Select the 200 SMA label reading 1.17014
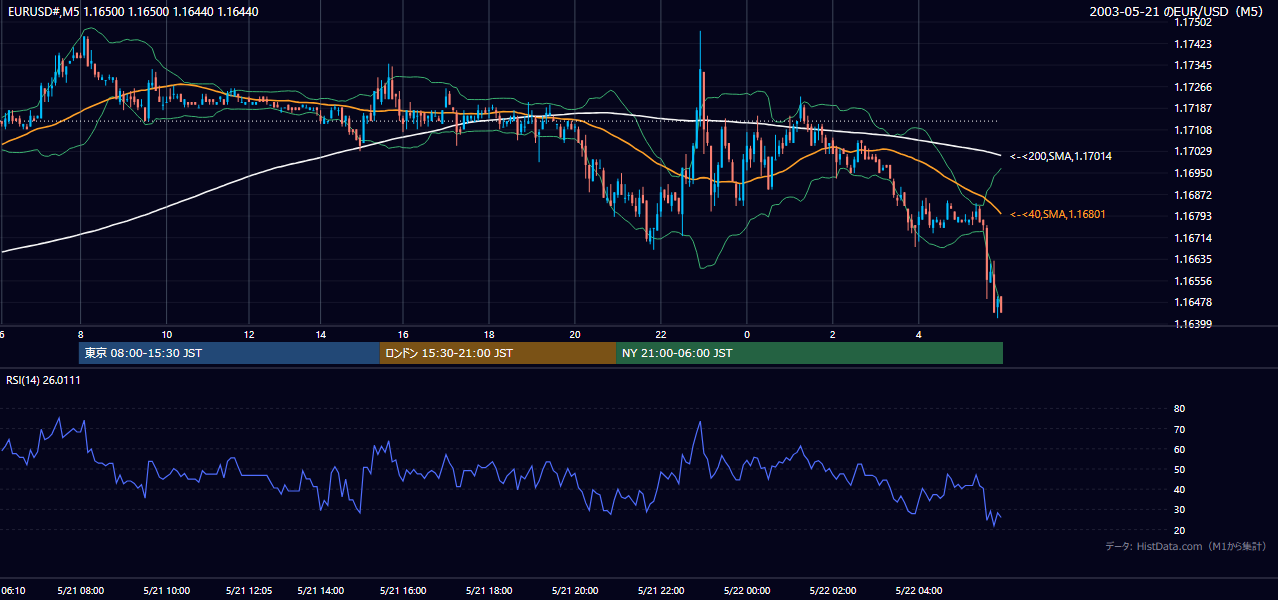Image resolution: width=1278 pixels, height=600 pixels. [x=1061, y=156]
